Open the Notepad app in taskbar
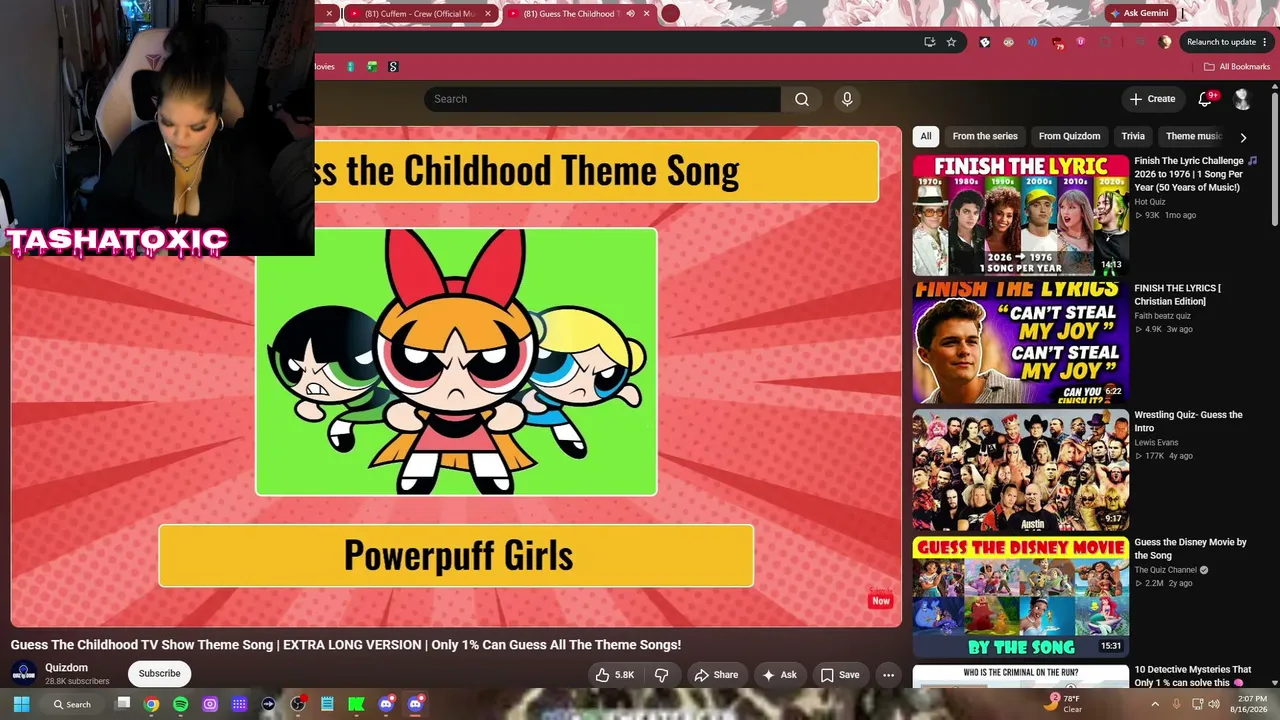Screen dimensions: 1280x720 327,704
